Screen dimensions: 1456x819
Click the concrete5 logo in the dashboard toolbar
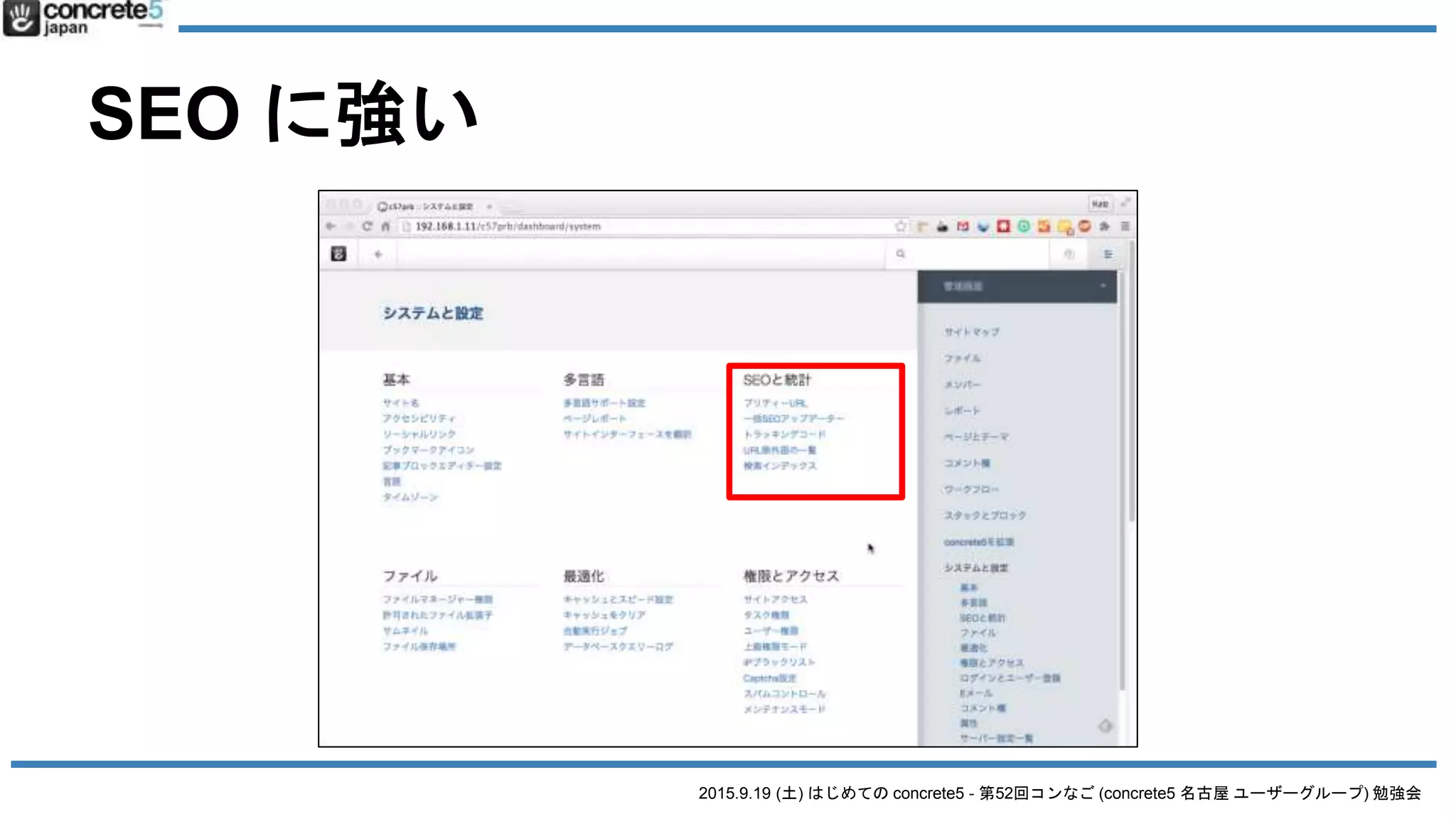pyautogui.click(x=338, y=254)
